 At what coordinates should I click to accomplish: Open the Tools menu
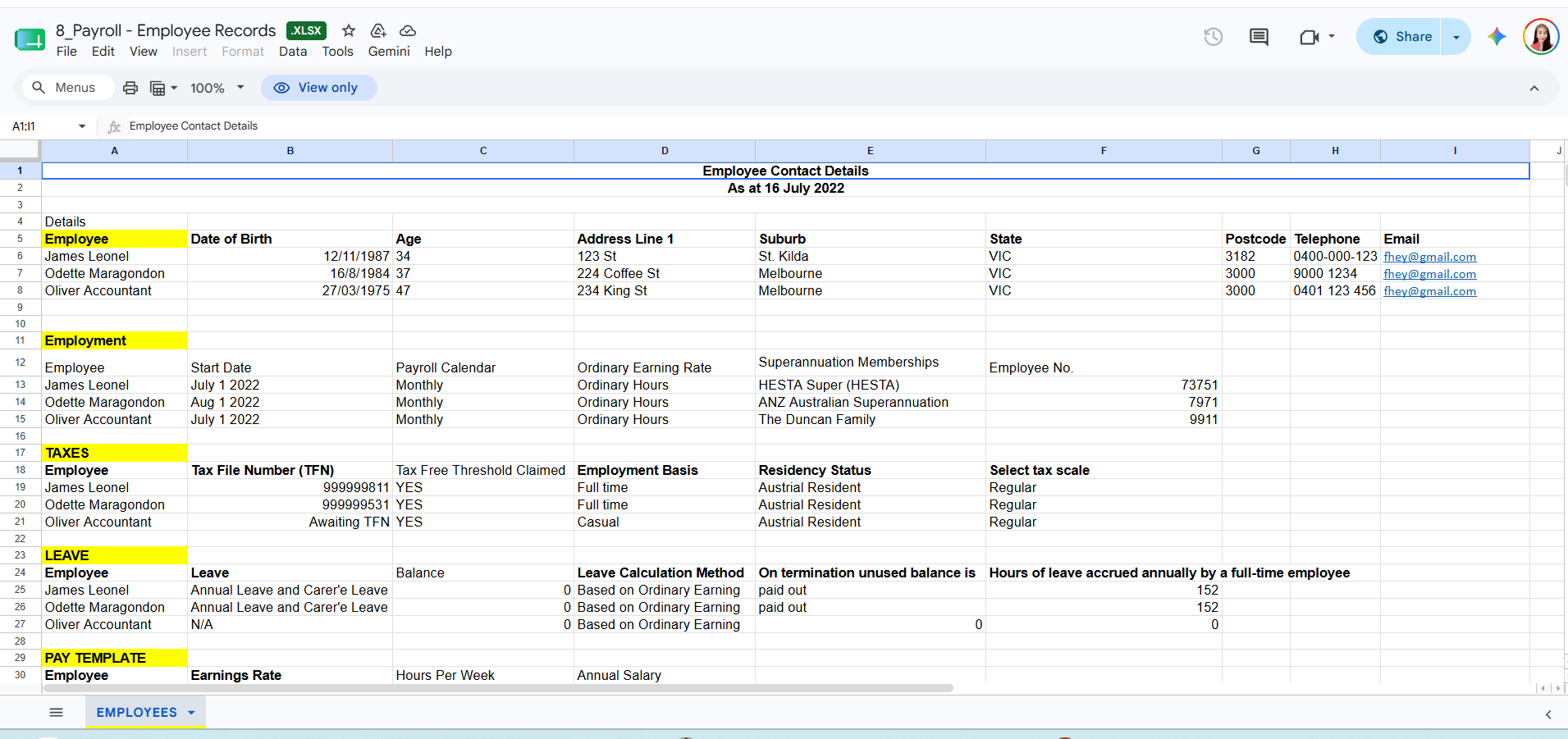(337, 51)
